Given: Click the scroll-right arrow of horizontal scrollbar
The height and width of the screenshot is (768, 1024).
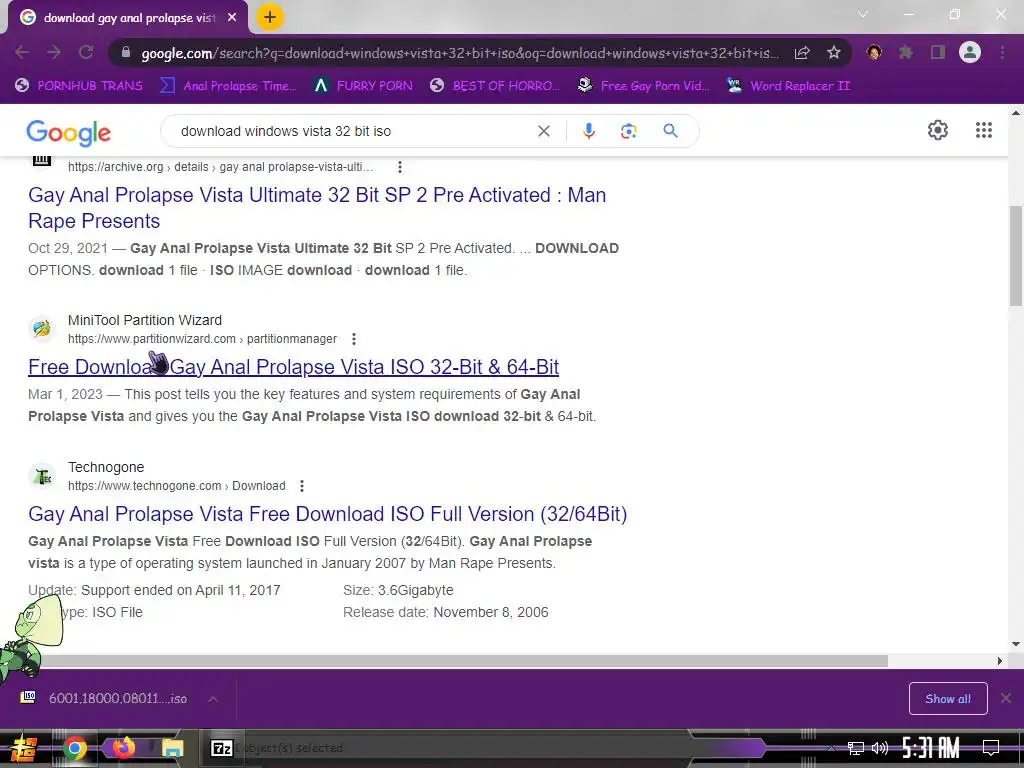Looking at the screenshot, I should 1000,661.
